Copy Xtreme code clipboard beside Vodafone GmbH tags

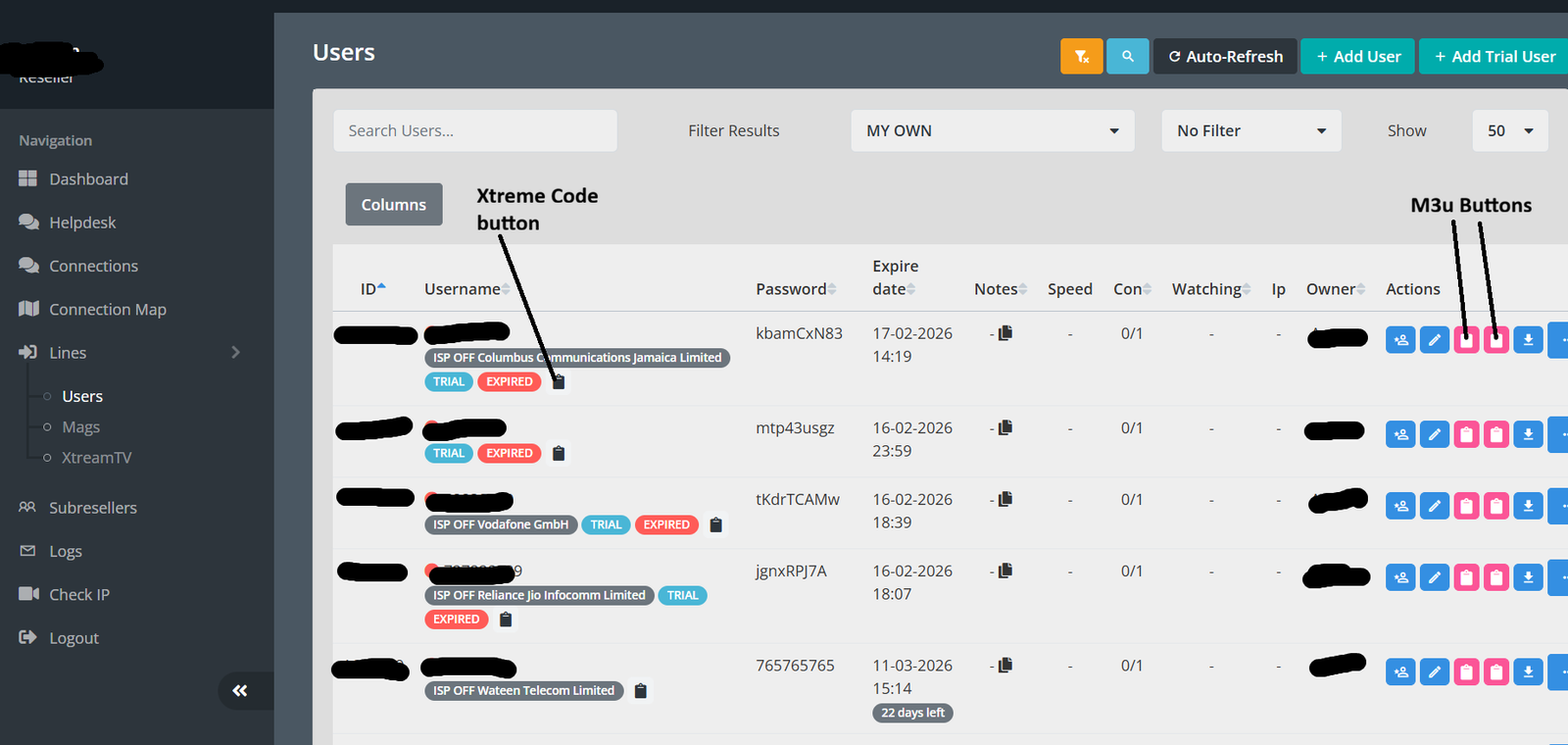coord(716,524)
